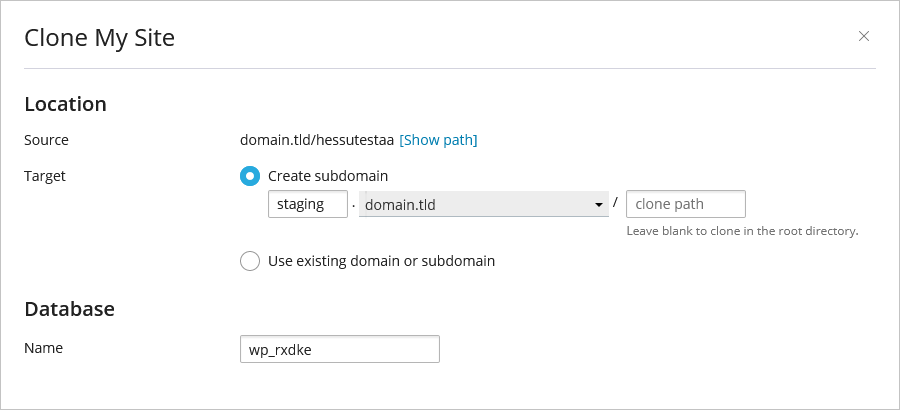The width and height of the screenshot is (900, 410).
Task: Select the Create subdomain radio button
Action: [x=250, y=176]
